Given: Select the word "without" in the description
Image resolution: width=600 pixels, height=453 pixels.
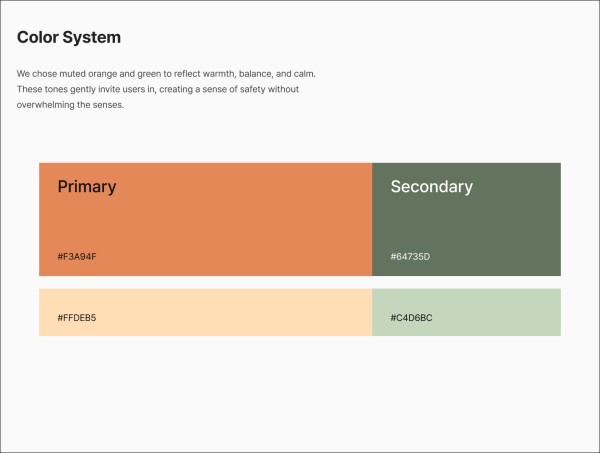Looking at the screenshot, I should (280, 90).
